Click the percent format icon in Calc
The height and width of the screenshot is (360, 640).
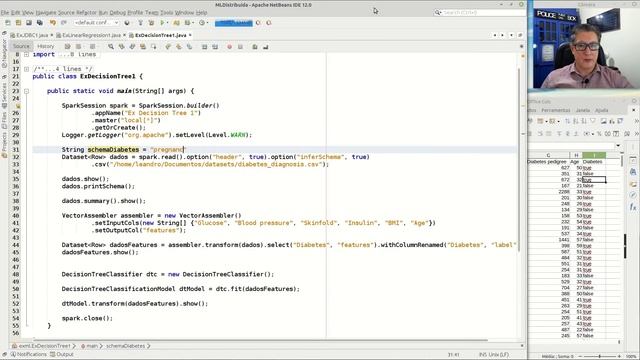tap(599, 133)
